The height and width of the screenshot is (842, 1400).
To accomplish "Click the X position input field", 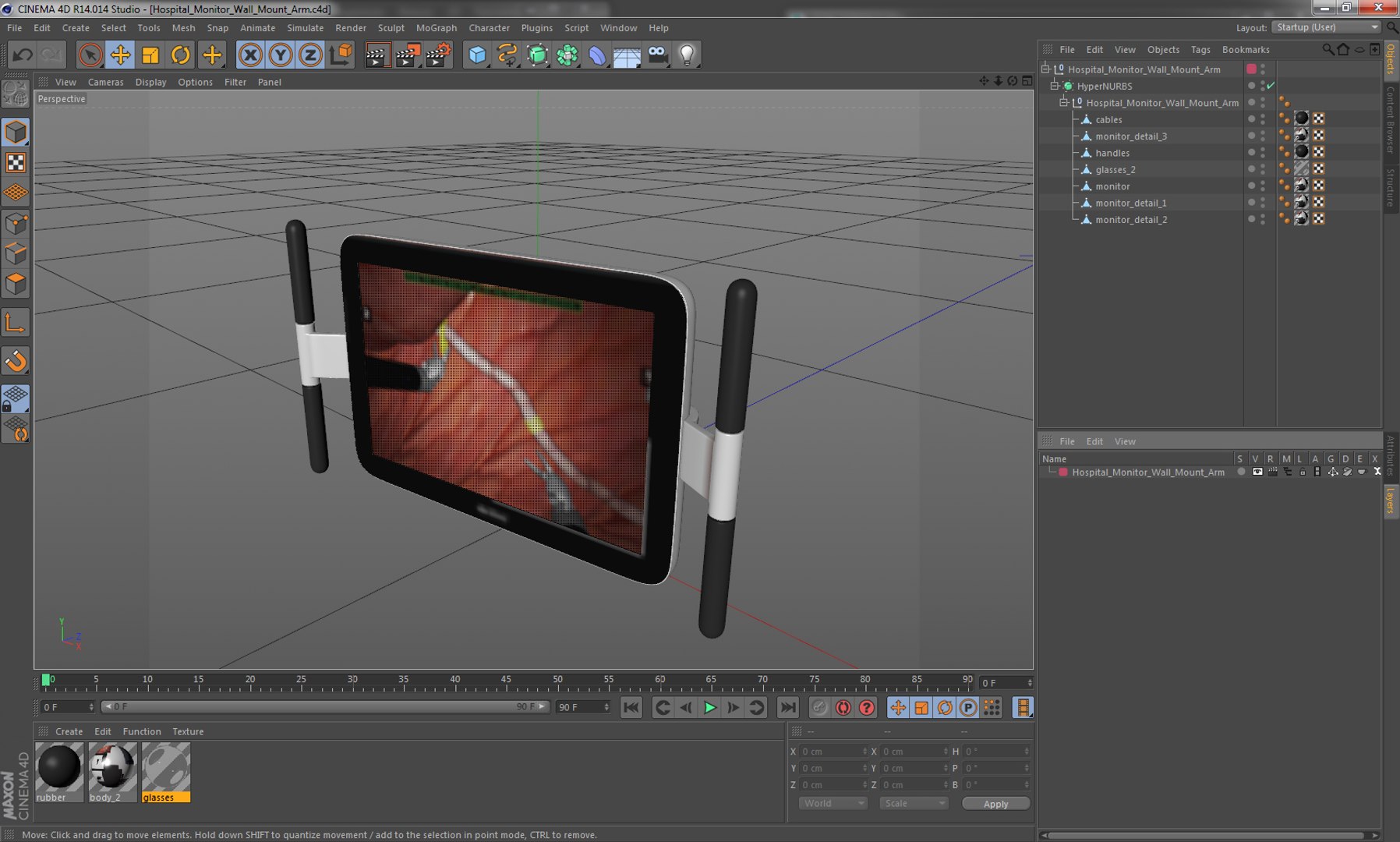I will click(833, 752).
